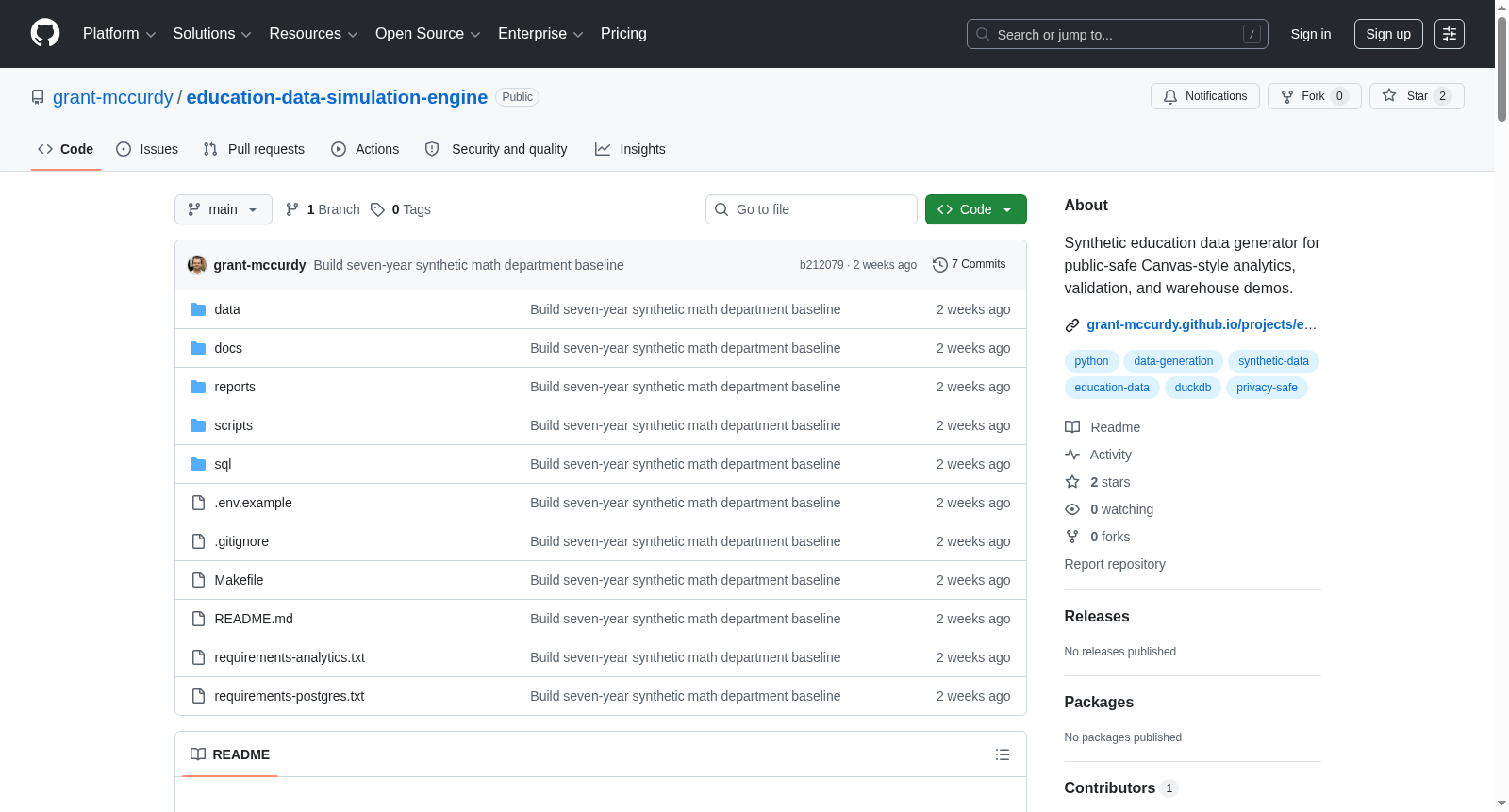Open the green Code dropdown button
Viewport: 1509px width, 812px height.
pos(976,209)
